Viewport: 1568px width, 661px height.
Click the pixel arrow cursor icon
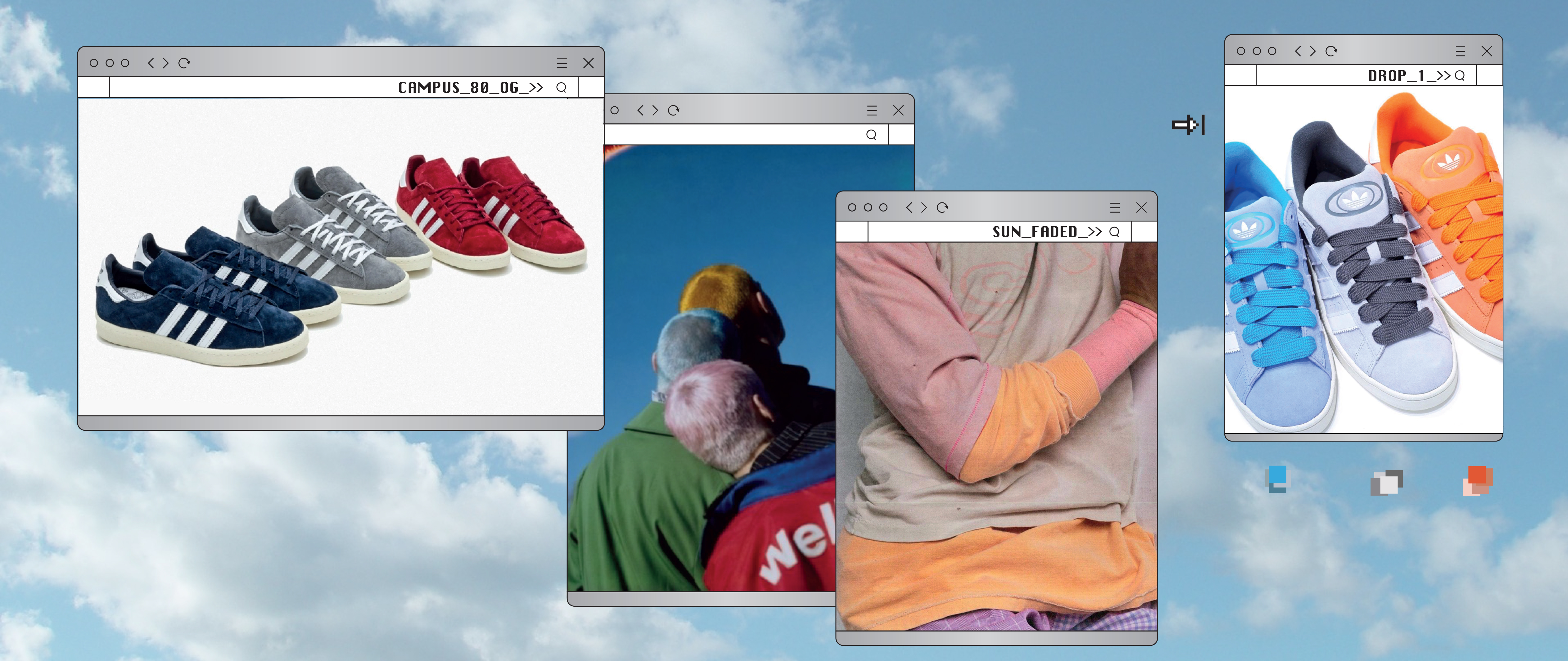point(1188,125)
